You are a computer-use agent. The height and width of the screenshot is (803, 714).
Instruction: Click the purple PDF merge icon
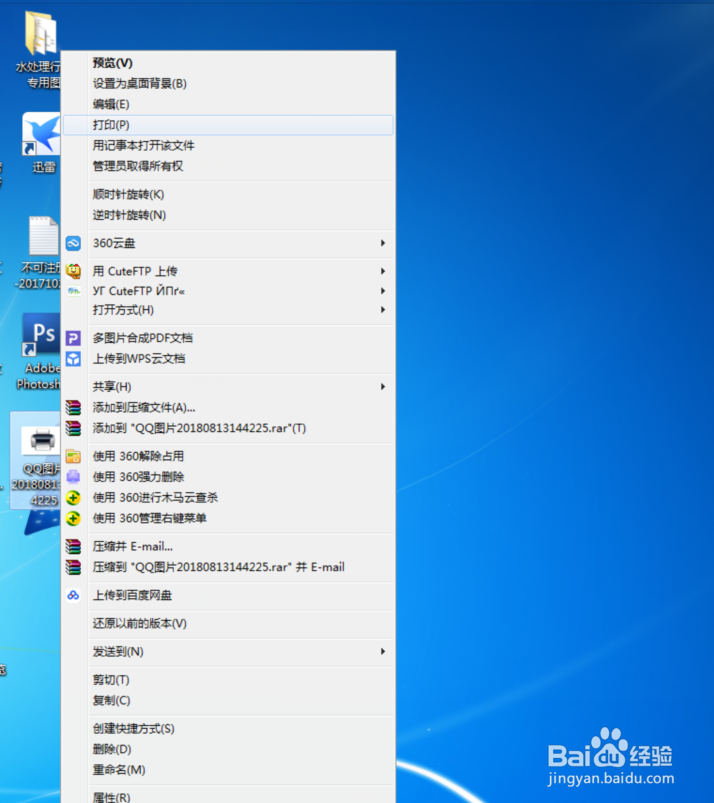pos(73,338)
